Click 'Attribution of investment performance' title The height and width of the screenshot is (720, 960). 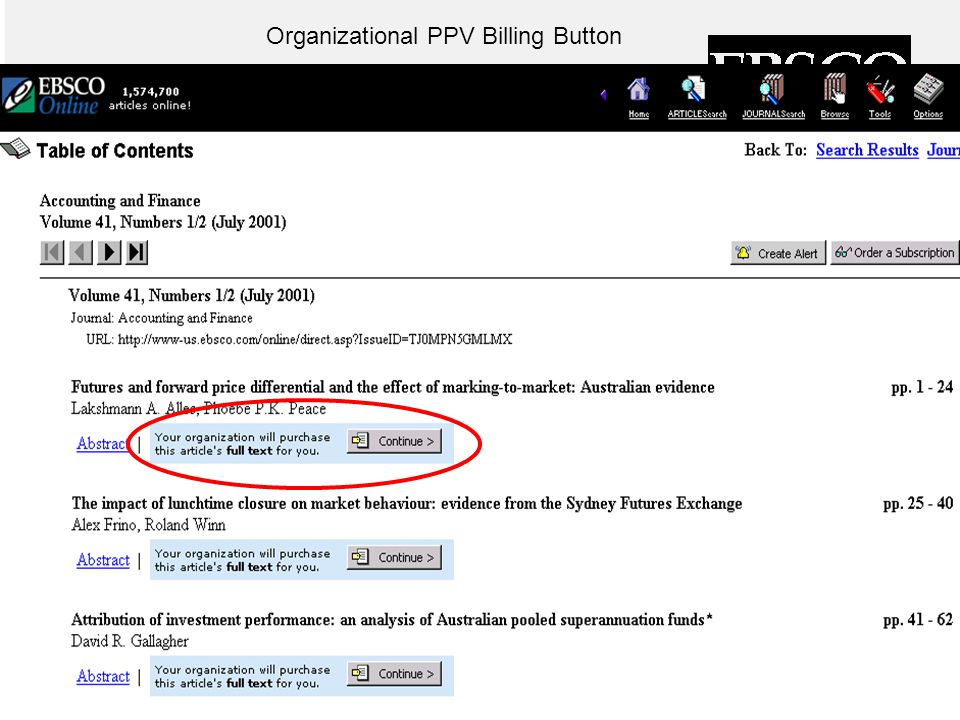(392, 620)
